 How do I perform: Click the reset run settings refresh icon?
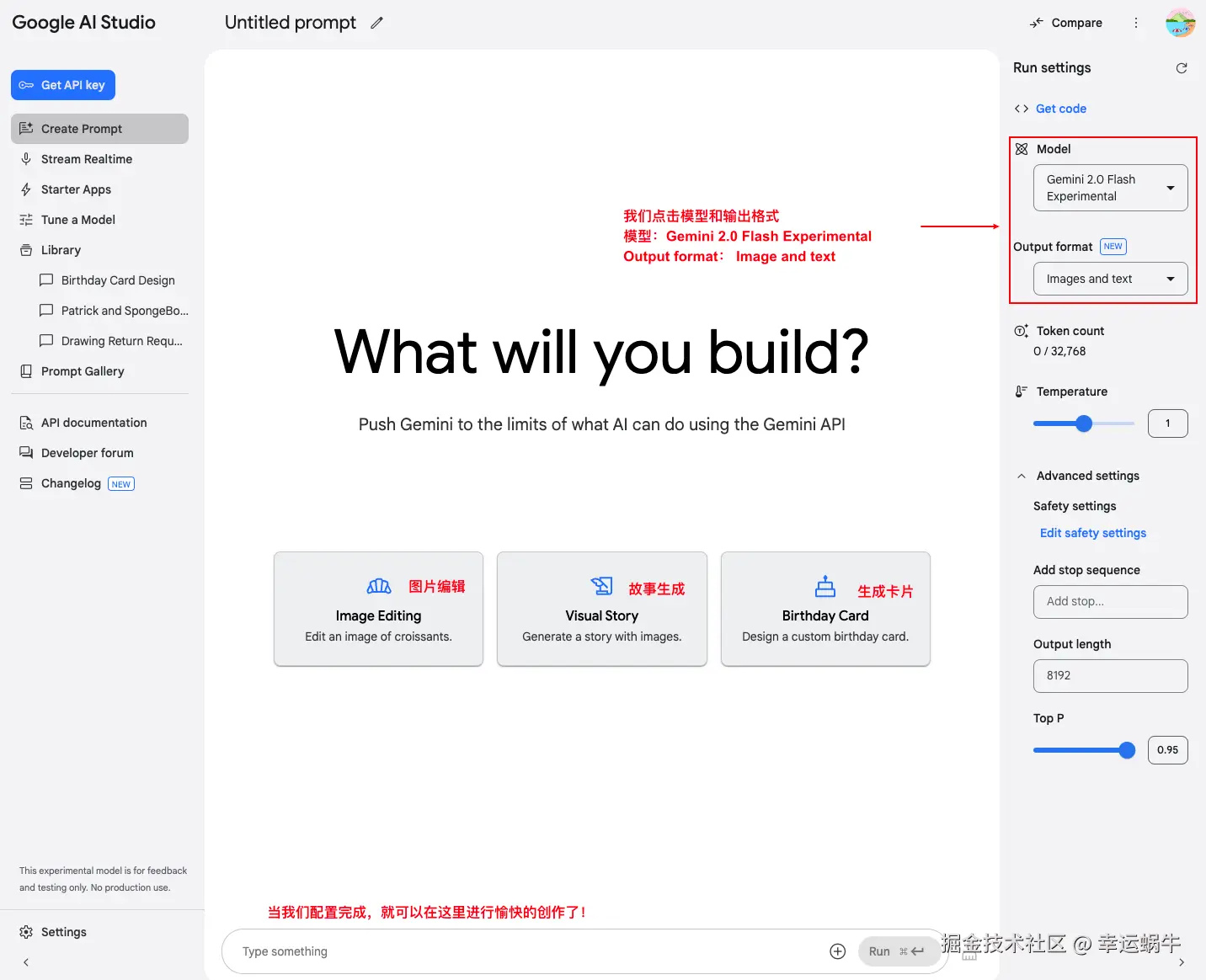[1182, 68]
